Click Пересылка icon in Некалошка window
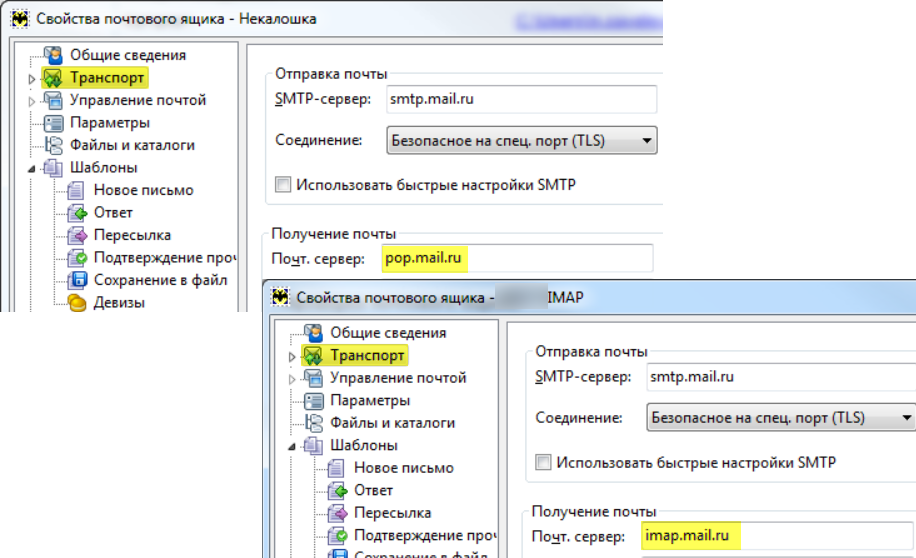Viewport: 916px width, 558px height. [x=77, y=235]
